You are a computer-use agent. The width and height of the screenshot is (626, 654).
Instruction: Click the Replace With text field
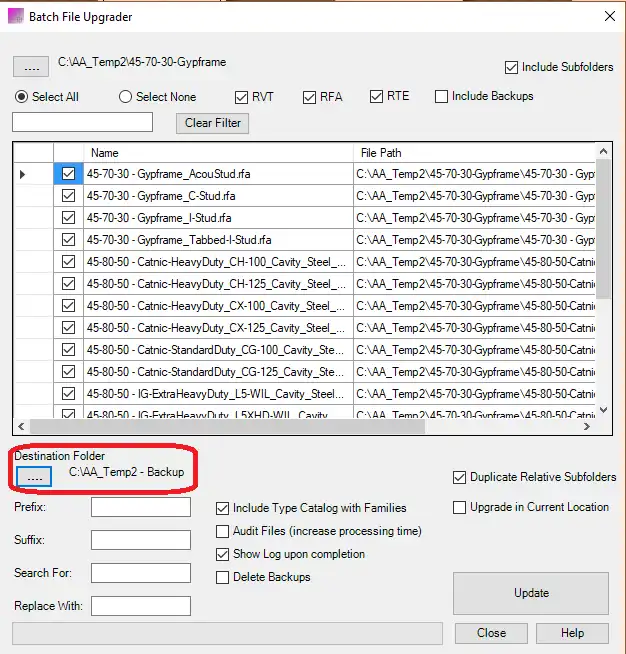point(140,606)
